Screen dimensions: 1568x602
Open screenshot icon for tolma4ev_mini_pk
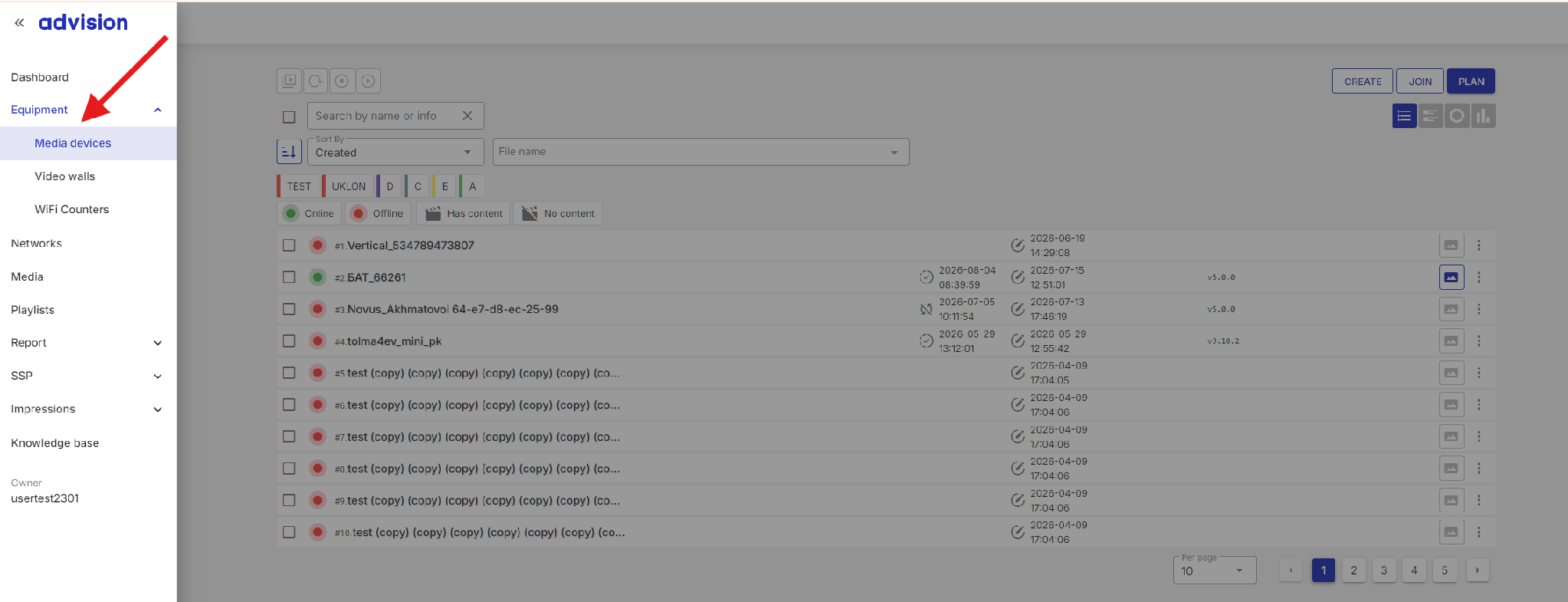click(1452, 341)
